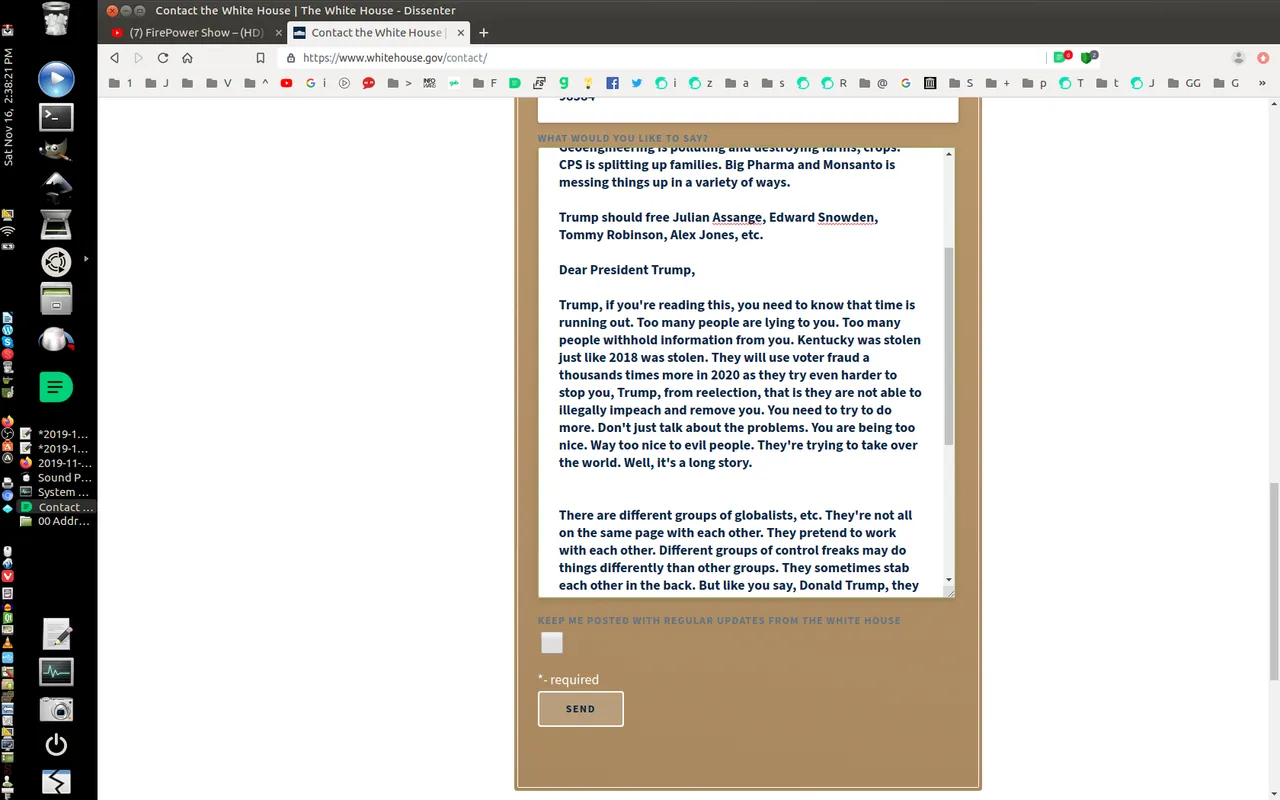This screenshot has height=800, width=1280.
Task: Launch the Terminal from the dock
Action: [x=56, y=117]
